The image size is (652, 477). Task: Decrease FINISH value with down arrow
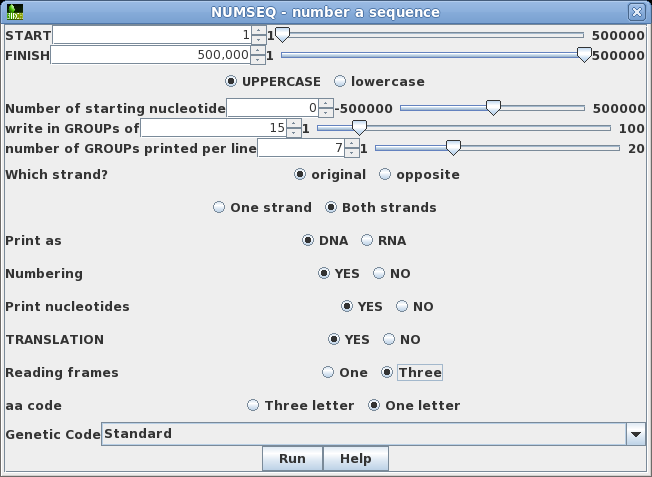coord(258,59)
